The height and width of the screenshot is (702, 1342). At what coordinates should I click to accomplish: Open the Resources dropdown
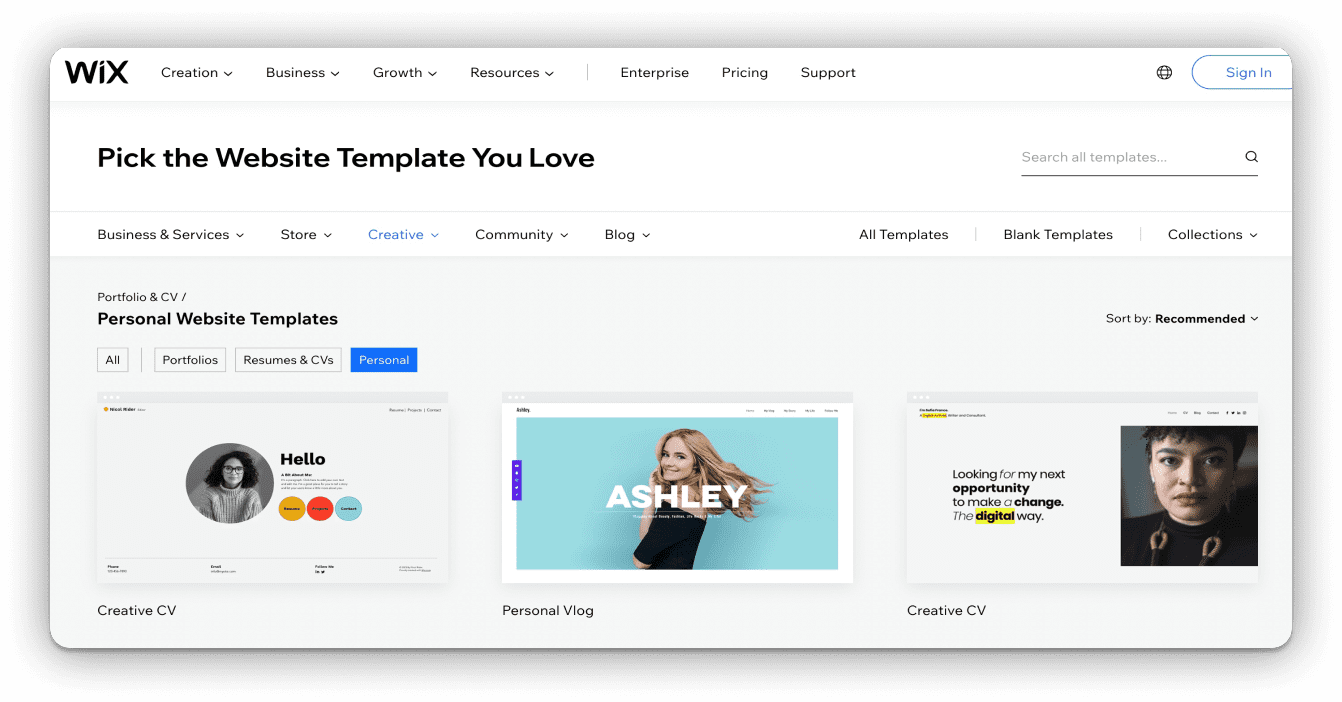511,72
